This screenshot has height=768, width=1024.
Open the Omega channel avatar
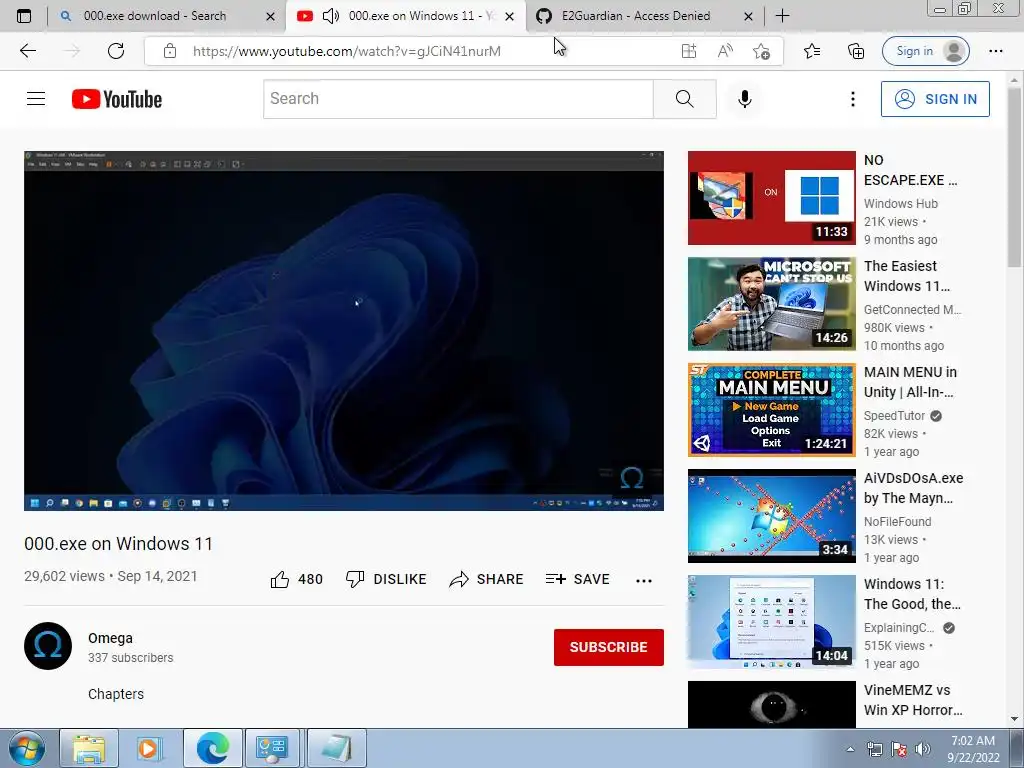click(x=48, y=646)
